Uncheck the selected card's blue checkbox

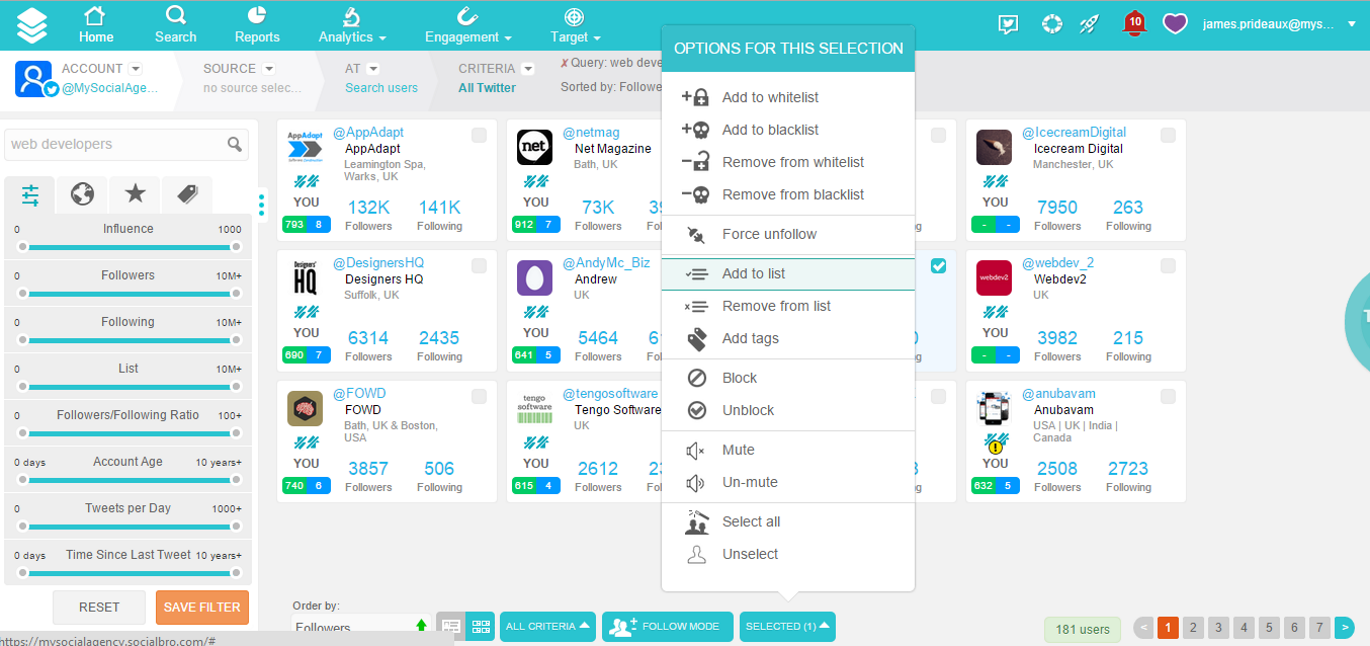tap(938, 266)
